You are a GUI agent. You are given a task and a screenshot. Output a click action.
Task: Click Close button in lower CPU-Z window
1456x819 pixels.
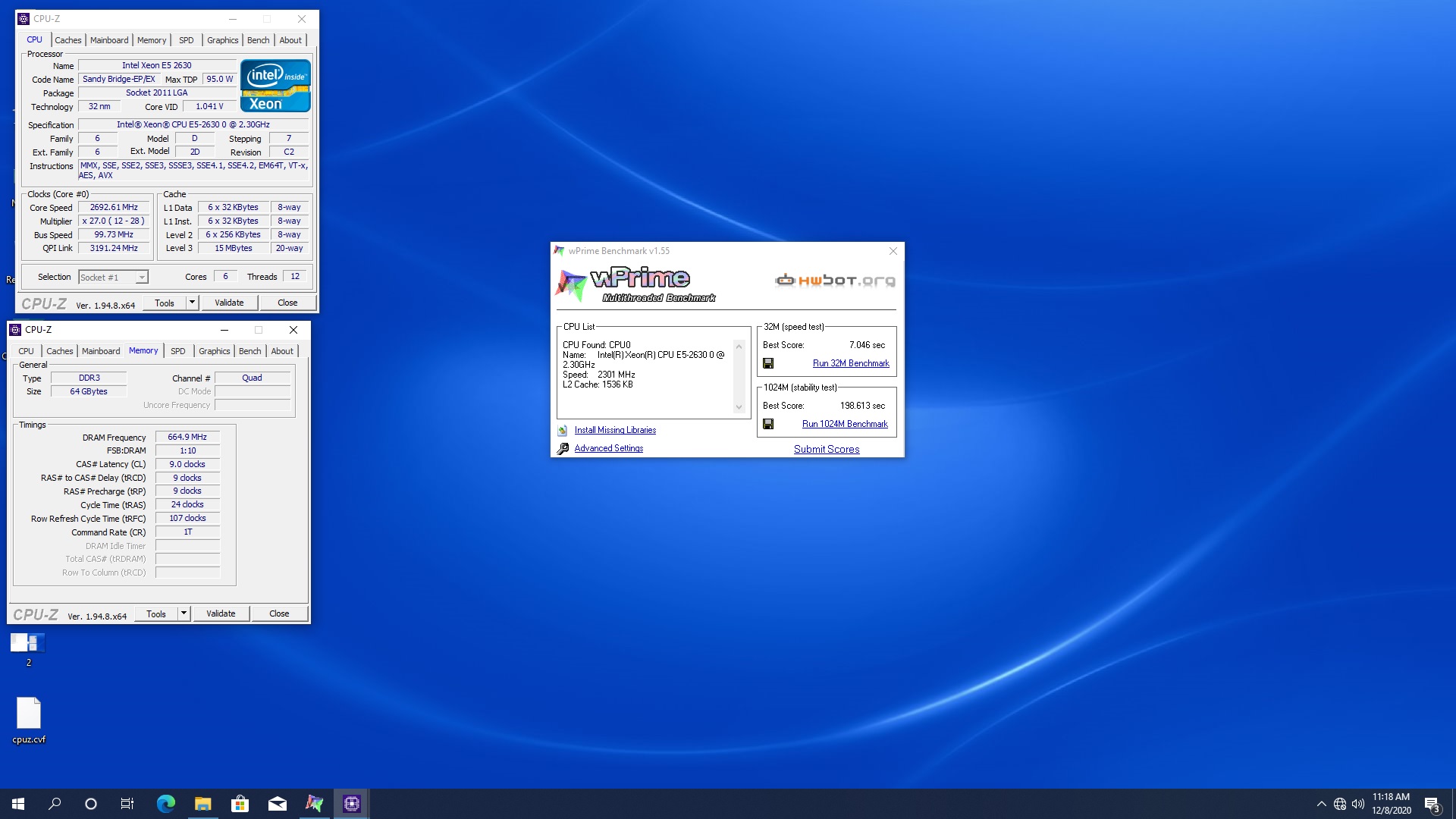pyautogui.click(x=279, y=613)
